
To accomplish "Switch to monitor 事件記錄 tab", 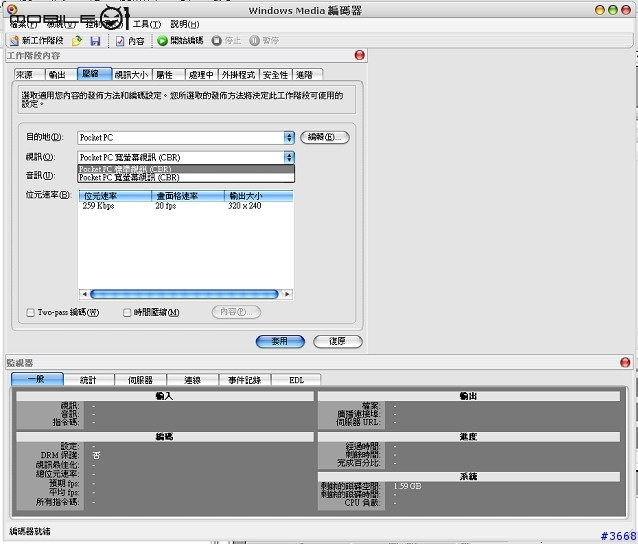I will (245, 380).
